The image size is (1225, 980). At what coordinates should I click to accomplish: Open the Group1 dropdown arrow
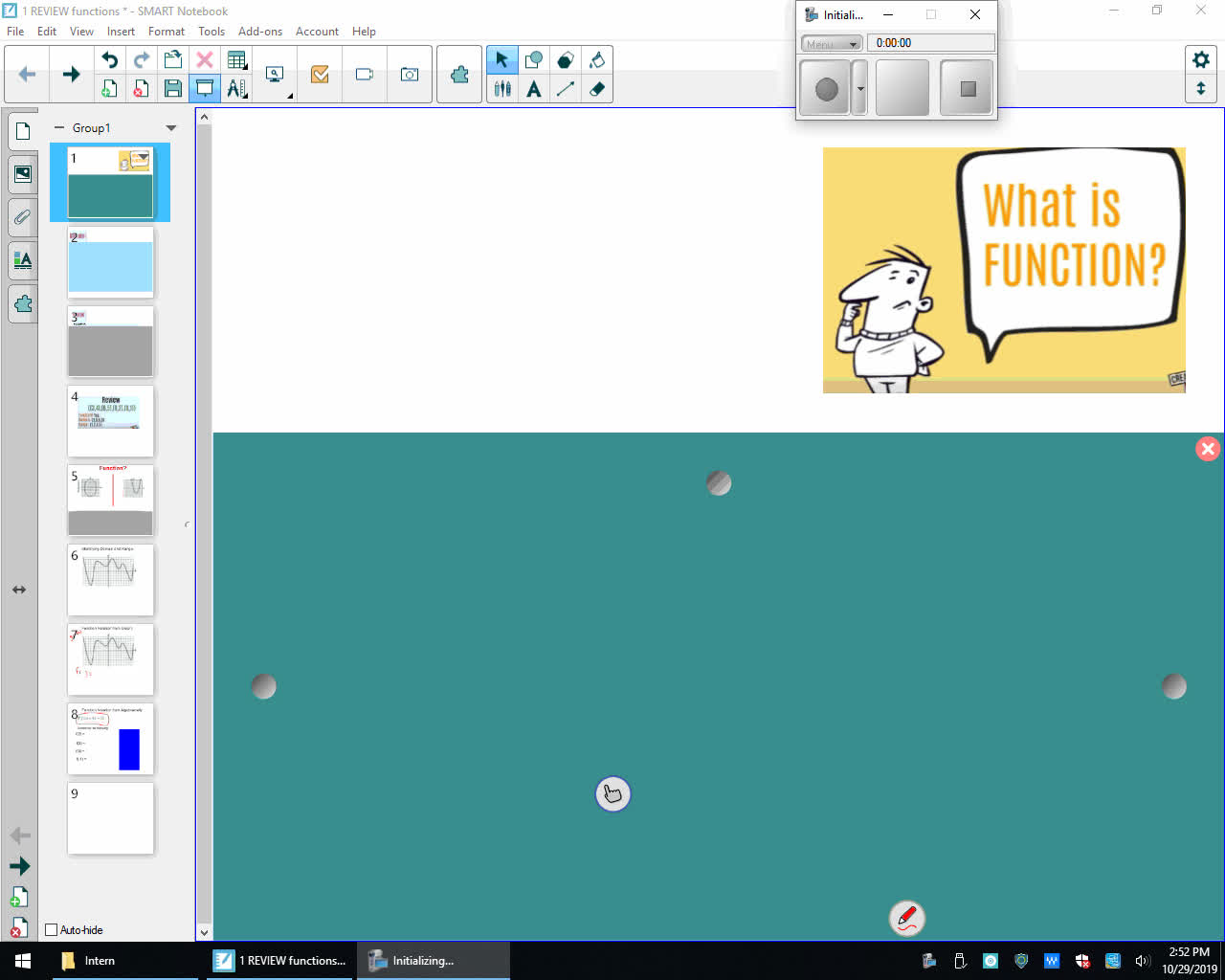pyautogui.click(x=171, y=128)
